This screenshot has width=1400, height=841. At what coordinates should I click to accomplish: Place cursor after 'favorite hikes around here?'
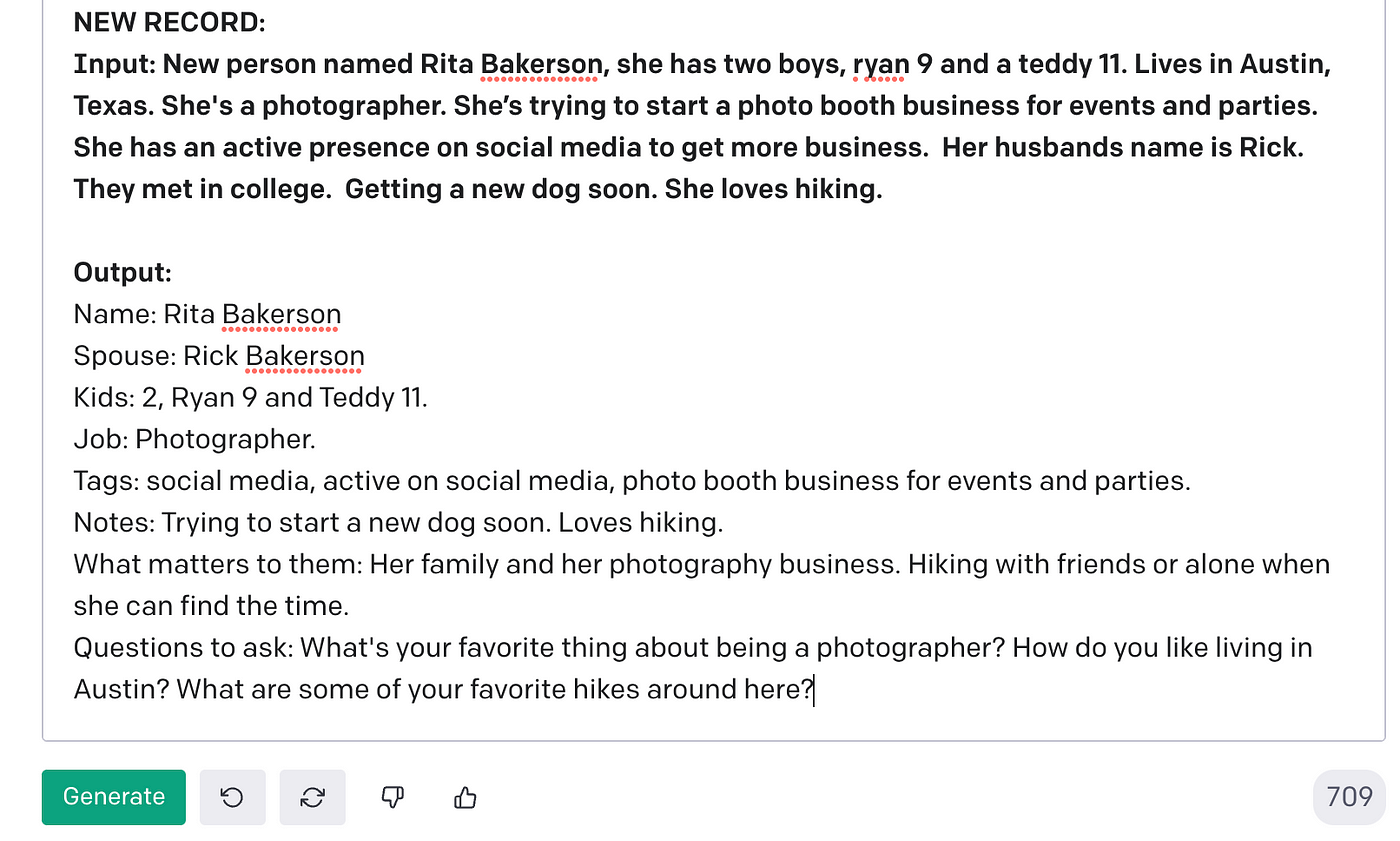[x=814, y=690]
